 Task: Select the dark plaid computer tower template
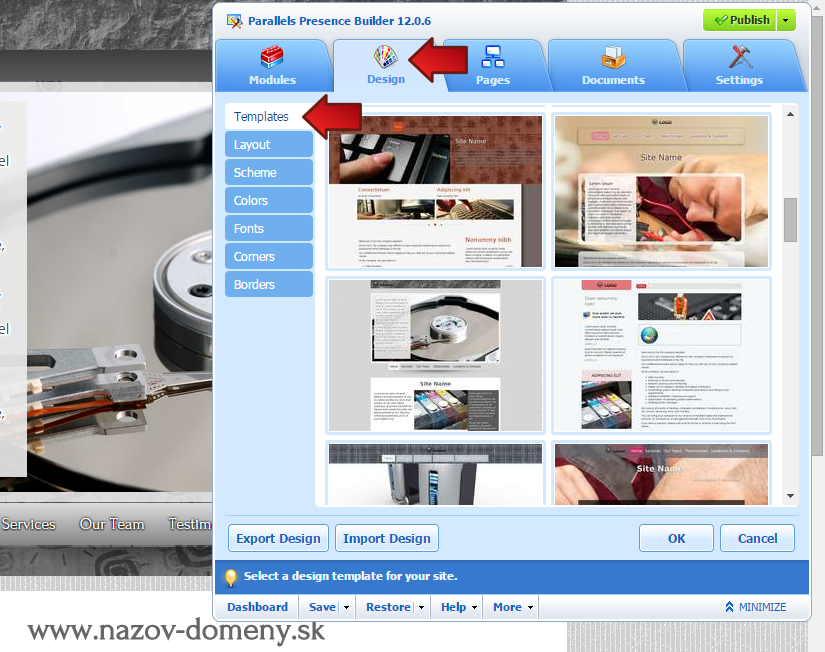pos(435,474)
